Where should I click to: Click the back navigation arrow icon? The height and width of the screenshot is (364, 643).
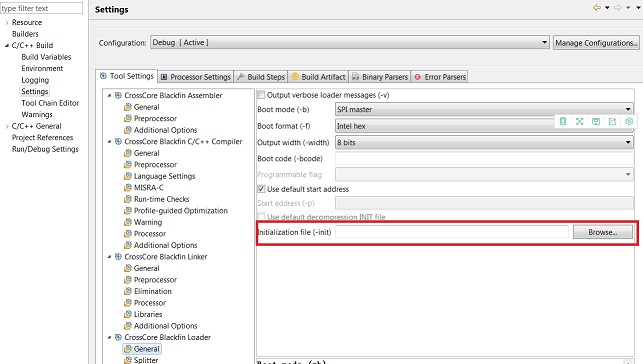[x=597, y=8]
